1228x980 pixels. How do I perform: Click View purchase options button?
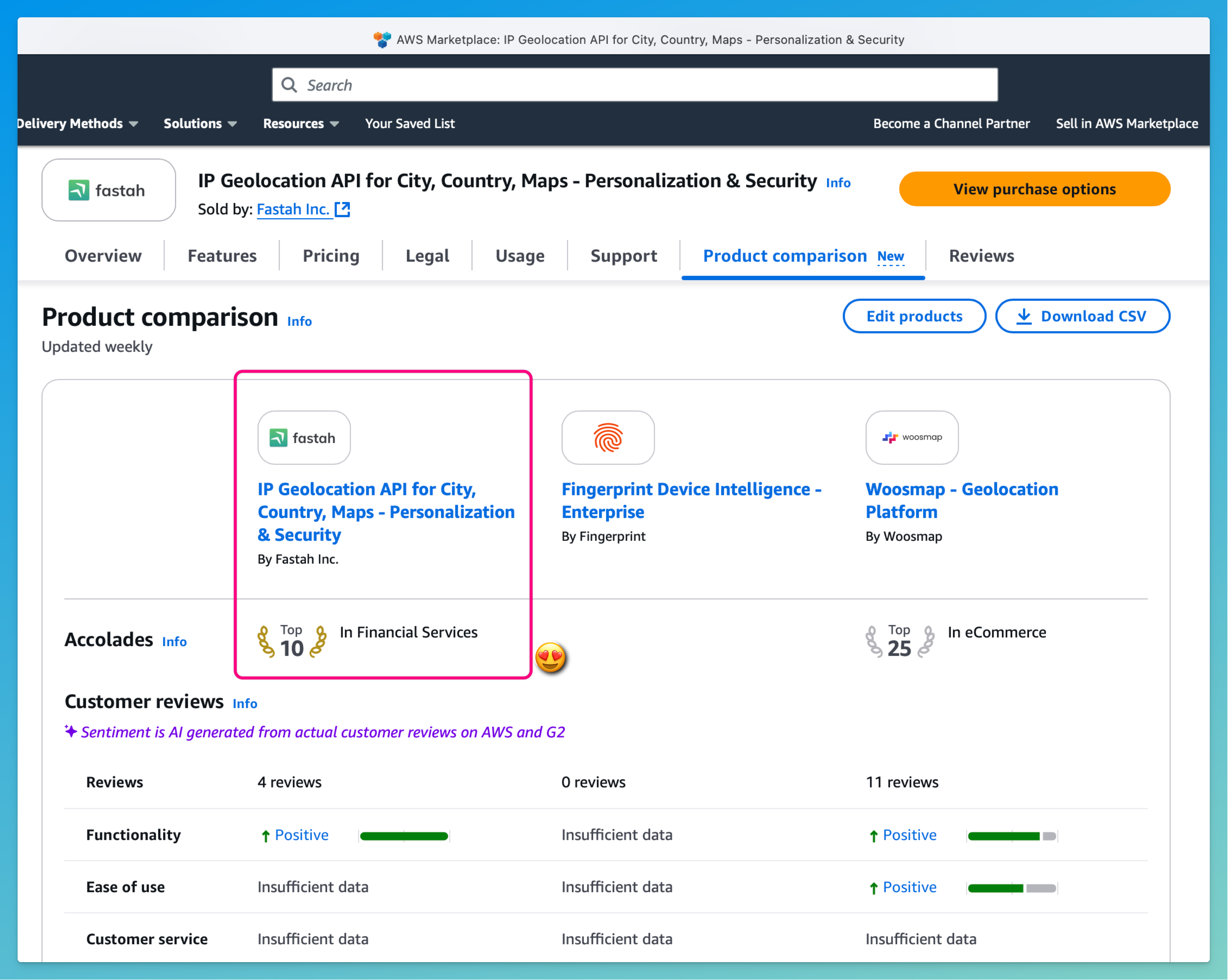click(x=1034, y=189)
